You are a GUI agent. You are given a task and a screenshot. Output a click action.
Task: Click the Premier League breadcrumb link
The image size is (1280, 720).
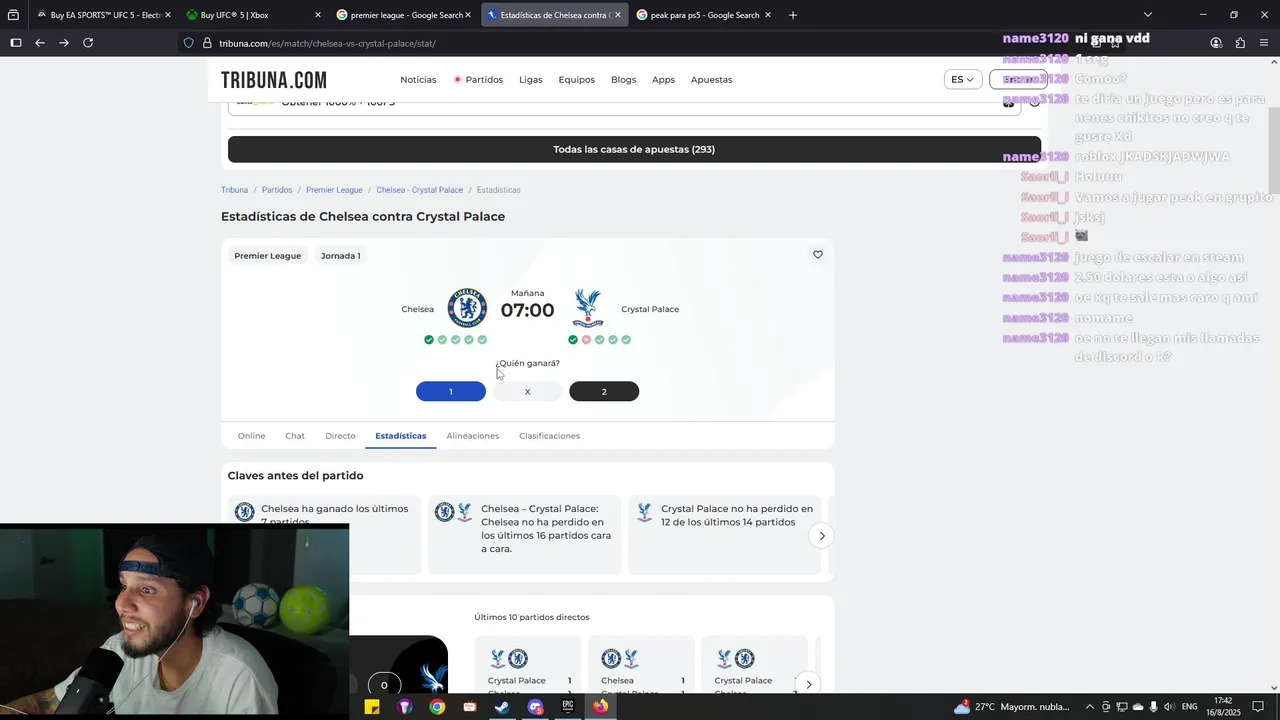pos(334,190)
